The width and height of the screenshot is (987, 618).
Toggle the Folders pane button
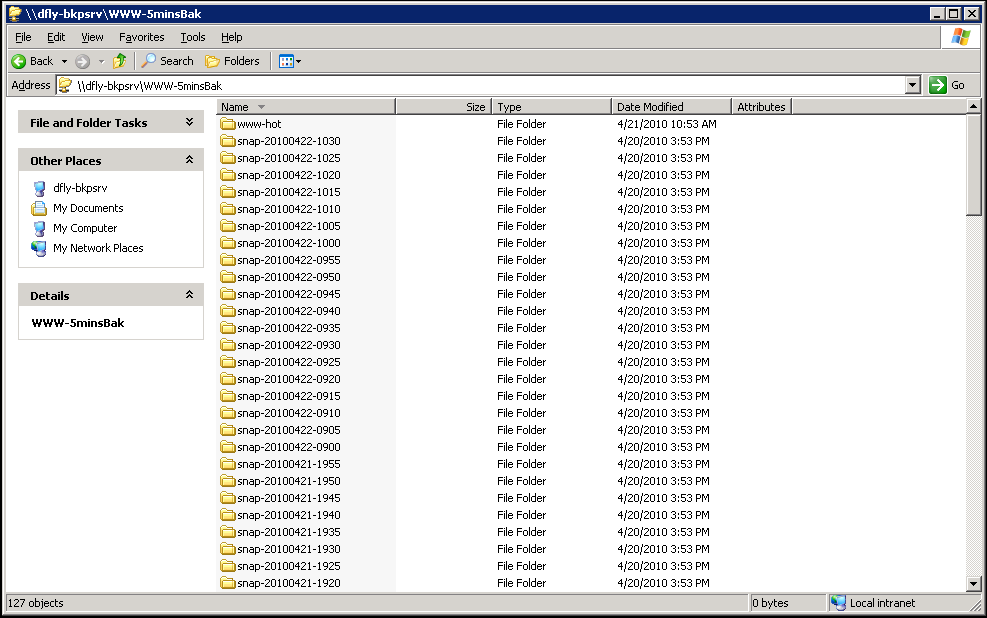(232, 61)
